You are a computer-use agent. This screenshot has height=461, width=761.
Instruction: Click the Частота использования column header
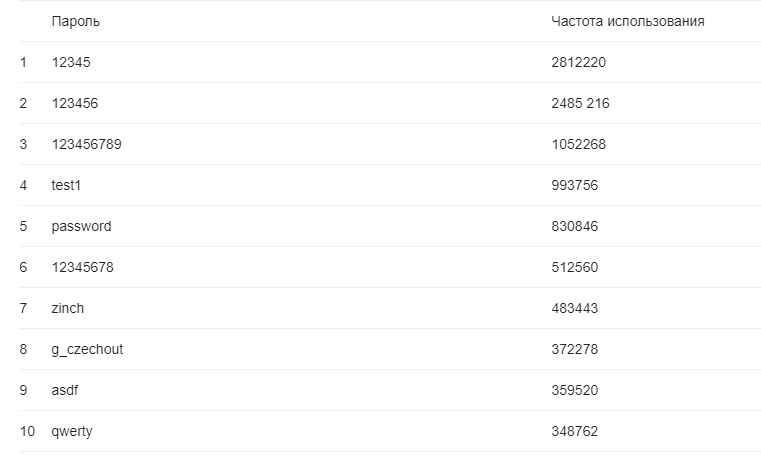(x=628, y=21)
